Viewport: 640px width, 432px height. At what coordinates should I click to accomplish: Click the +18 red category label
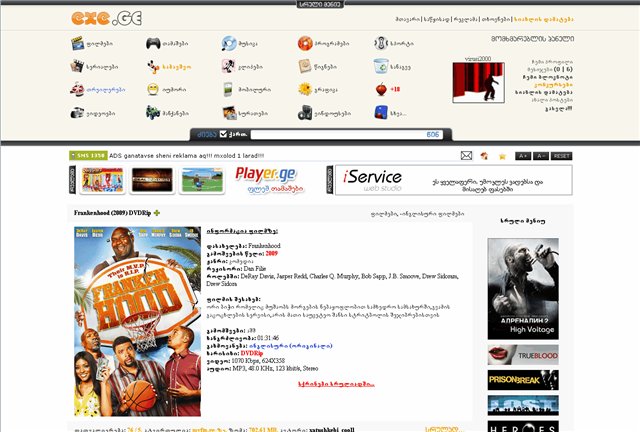pos(395,89)
